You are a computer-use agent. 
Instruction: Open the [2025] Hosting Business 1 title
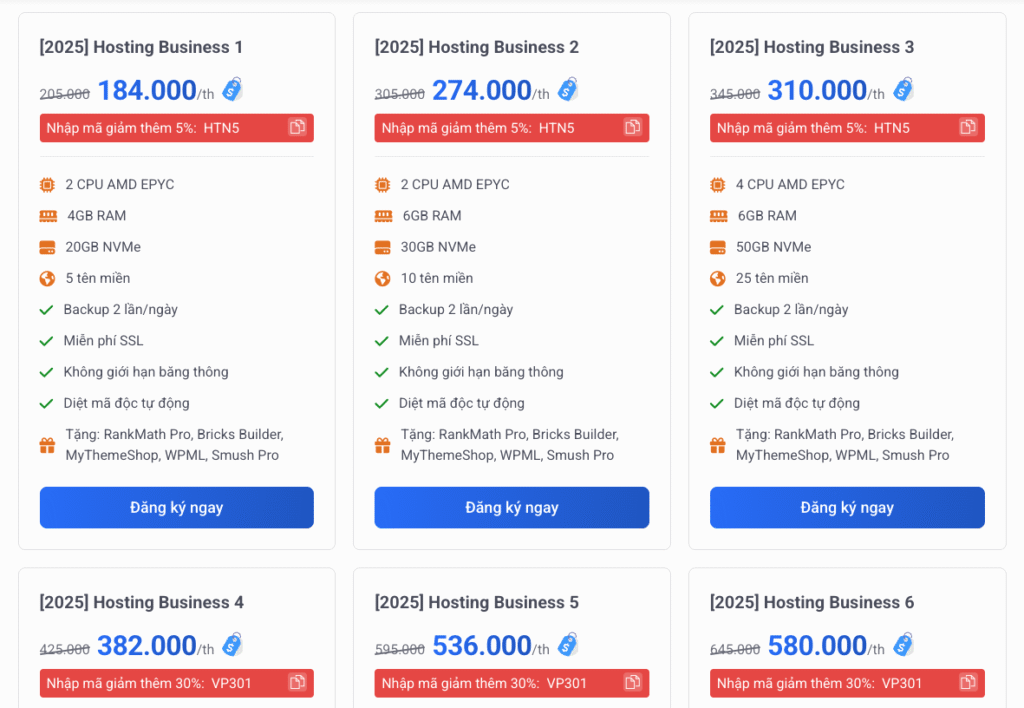pyautogui.click(x=141, y=47)
